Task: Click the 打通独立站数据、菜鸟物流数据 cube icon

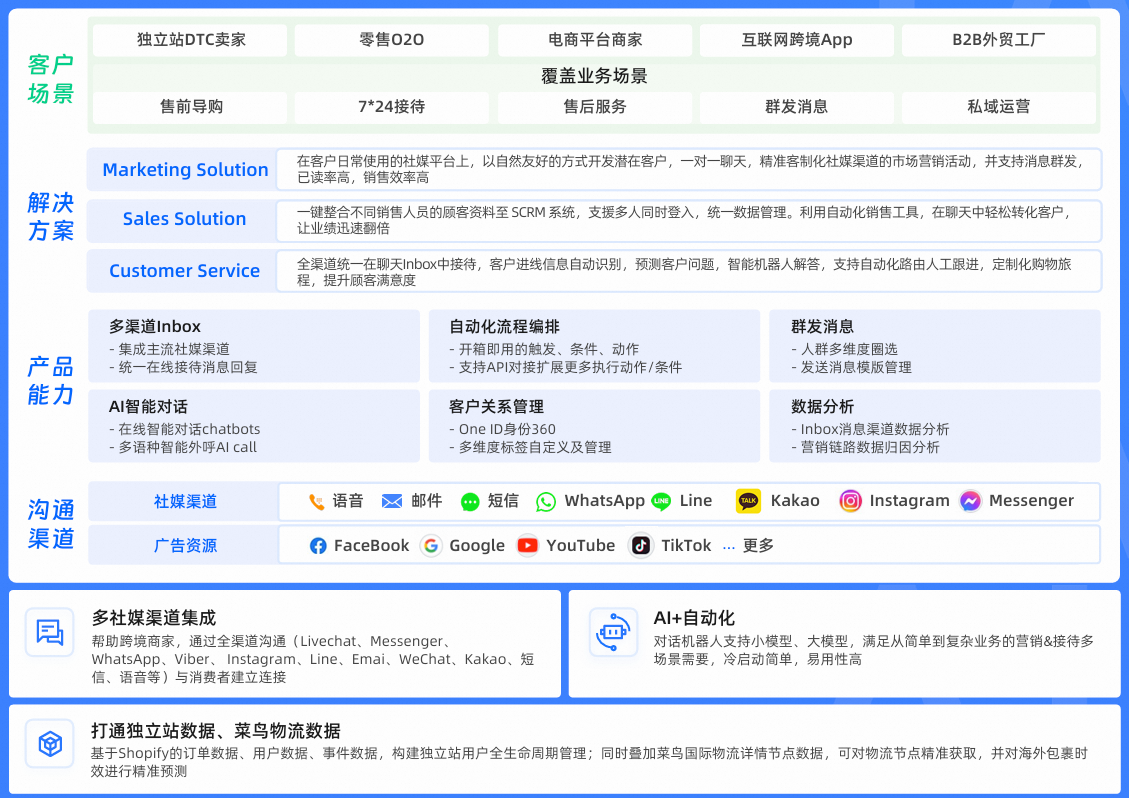Action: [51, 744]
